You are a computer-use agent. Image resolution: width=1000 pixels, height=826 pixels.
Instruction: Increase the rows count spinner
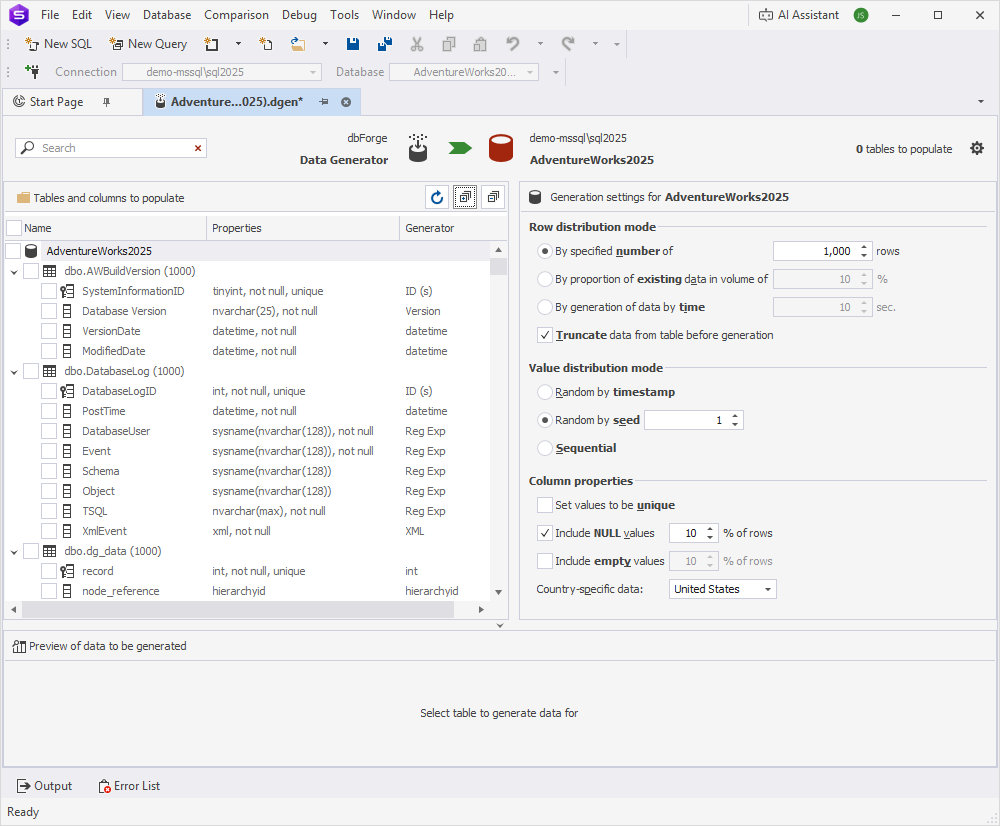[864, 247]
